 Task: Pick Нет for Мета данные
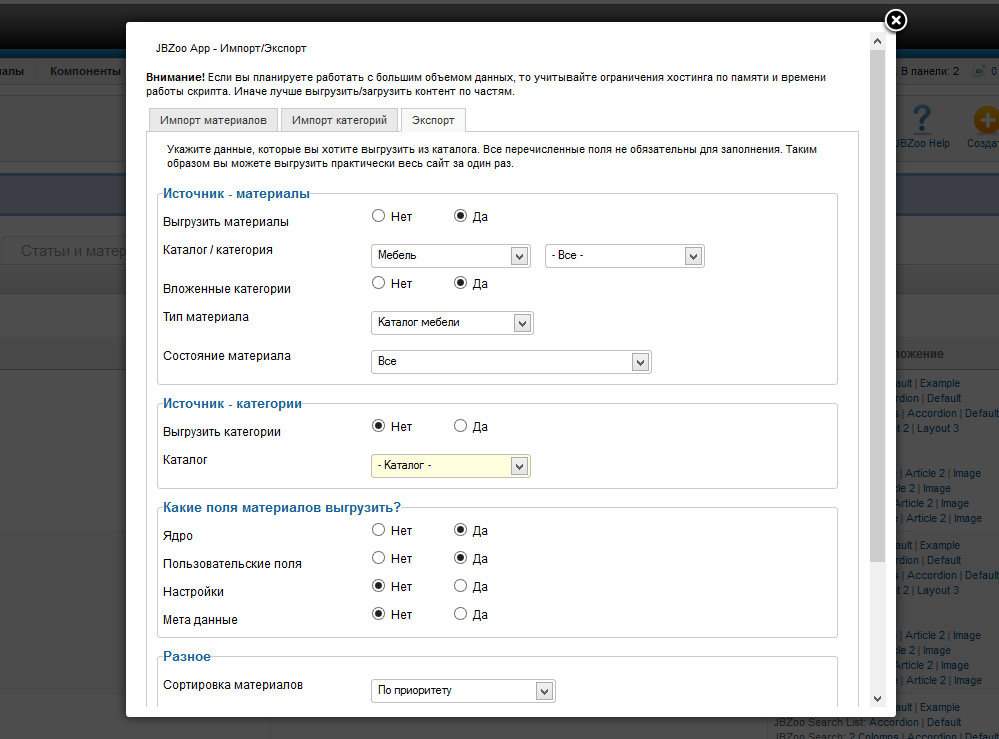[x=378, y=613]
